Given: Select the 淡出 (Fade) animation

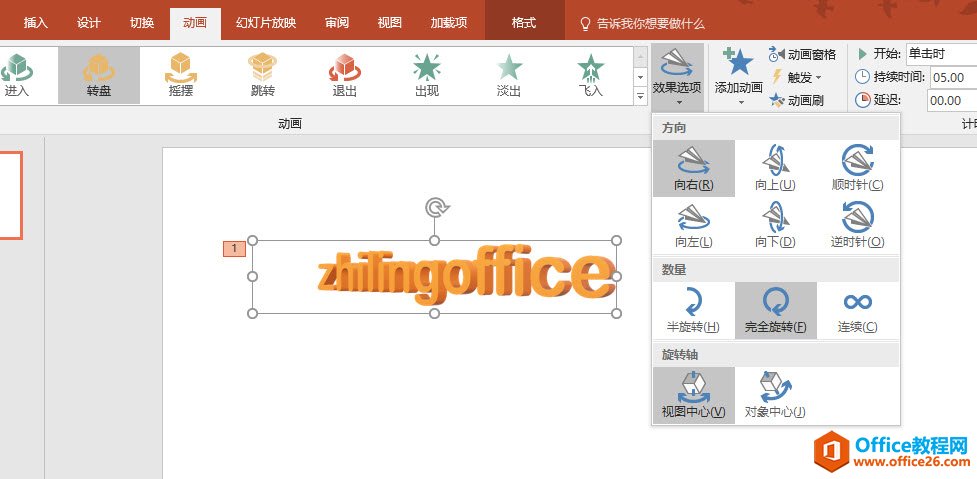Looking at the screenshot, I should 509,75.
